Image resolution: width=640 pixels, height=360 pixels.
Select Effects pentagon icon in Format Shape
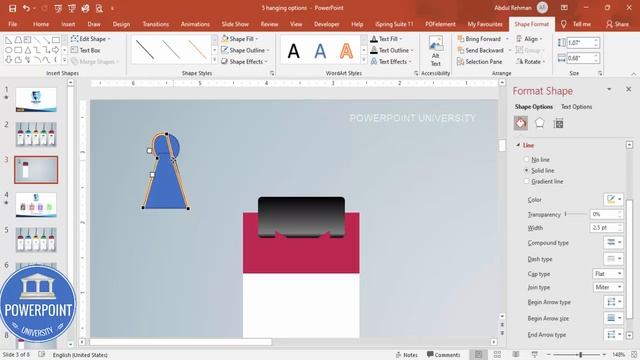pyautogui.click(x=540, y=123)
